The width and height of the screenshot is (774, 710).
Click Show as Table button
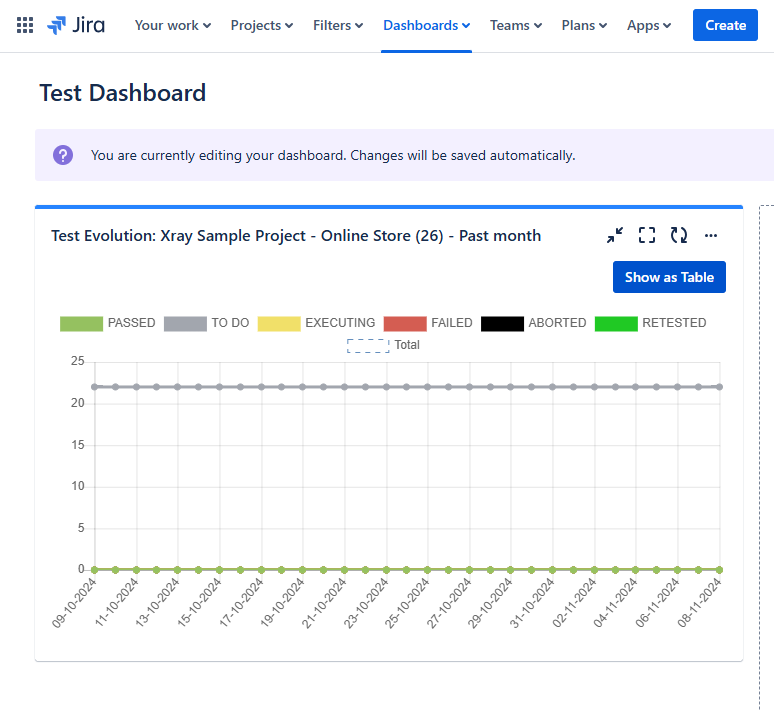[669, 277]
